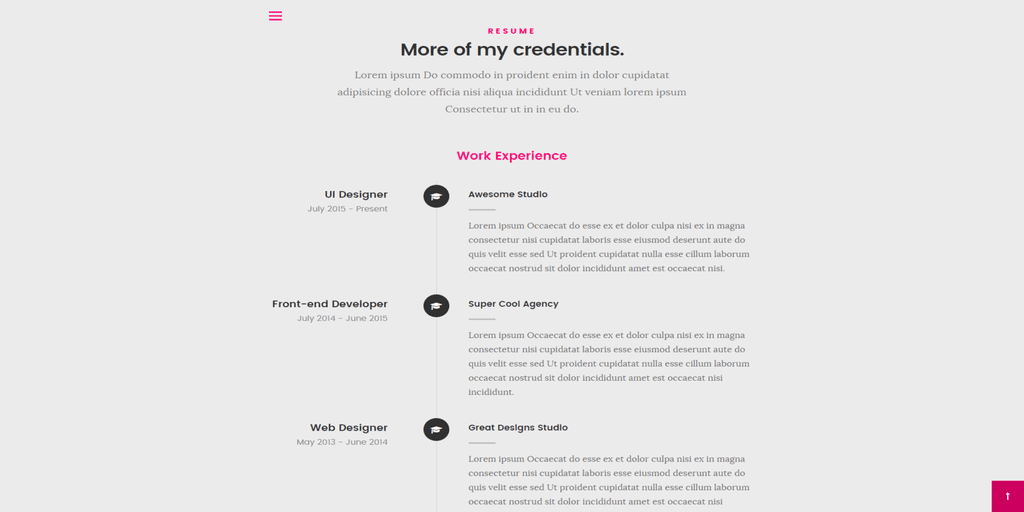Click the intro paragraph under the headline
The image size is (1024, 512).
(x=512, y=92)
